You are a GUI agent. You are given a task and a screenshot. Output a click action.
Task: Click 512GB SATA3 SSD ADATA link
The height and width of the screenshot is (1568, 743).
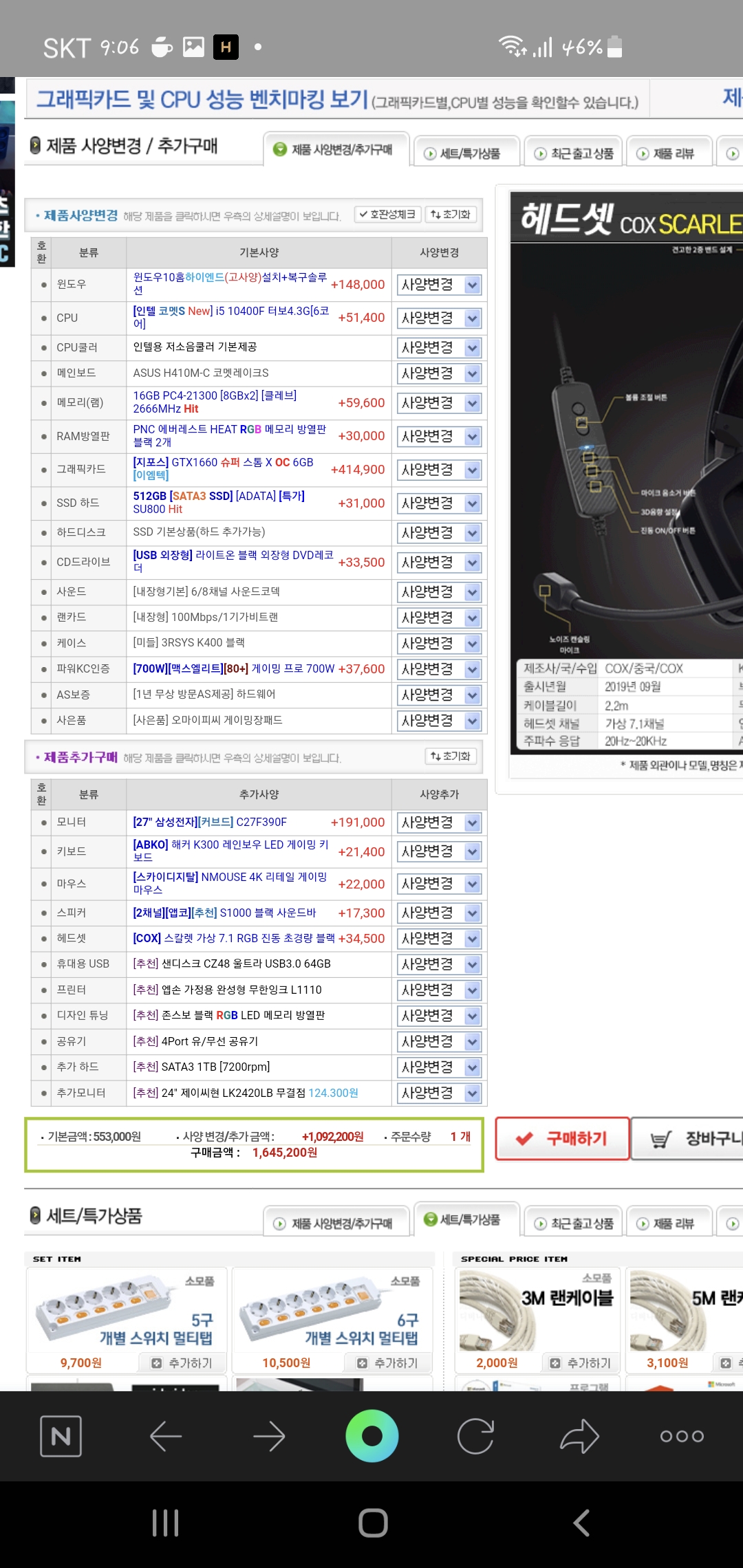click(219, 502)
